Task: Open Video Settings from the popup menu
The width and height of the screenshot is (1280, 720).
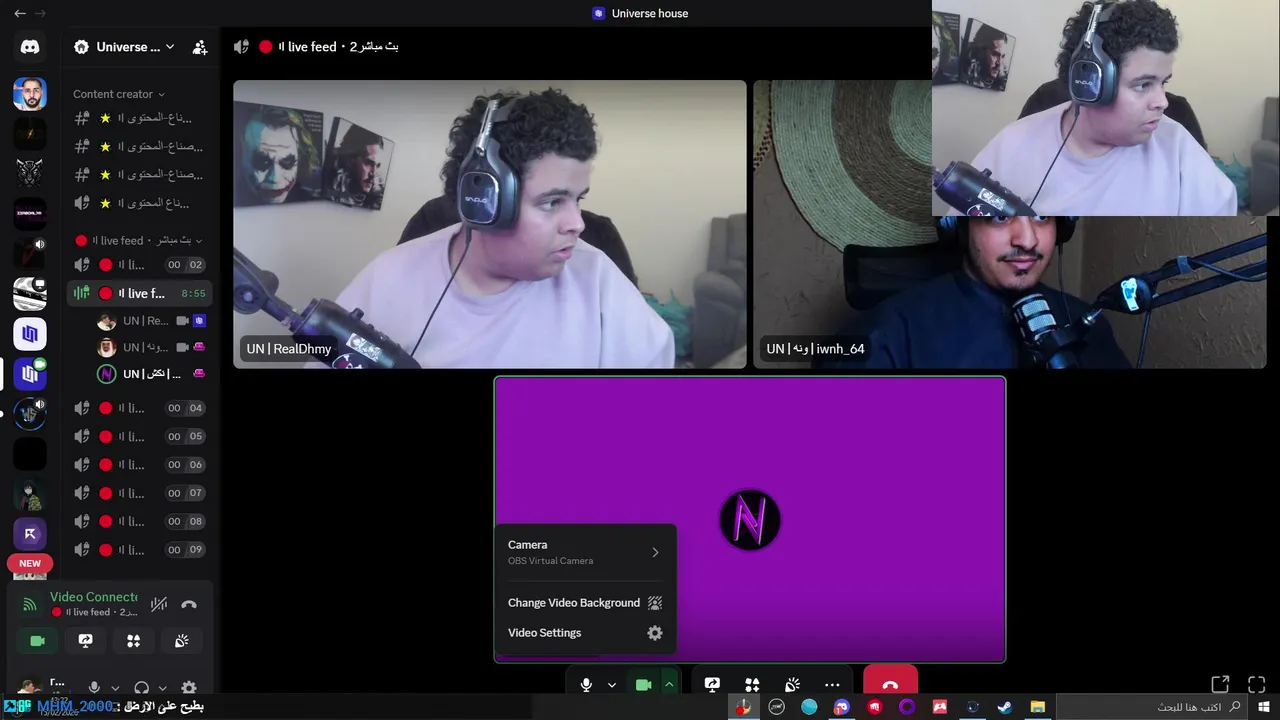Action: tap(585, 633)
